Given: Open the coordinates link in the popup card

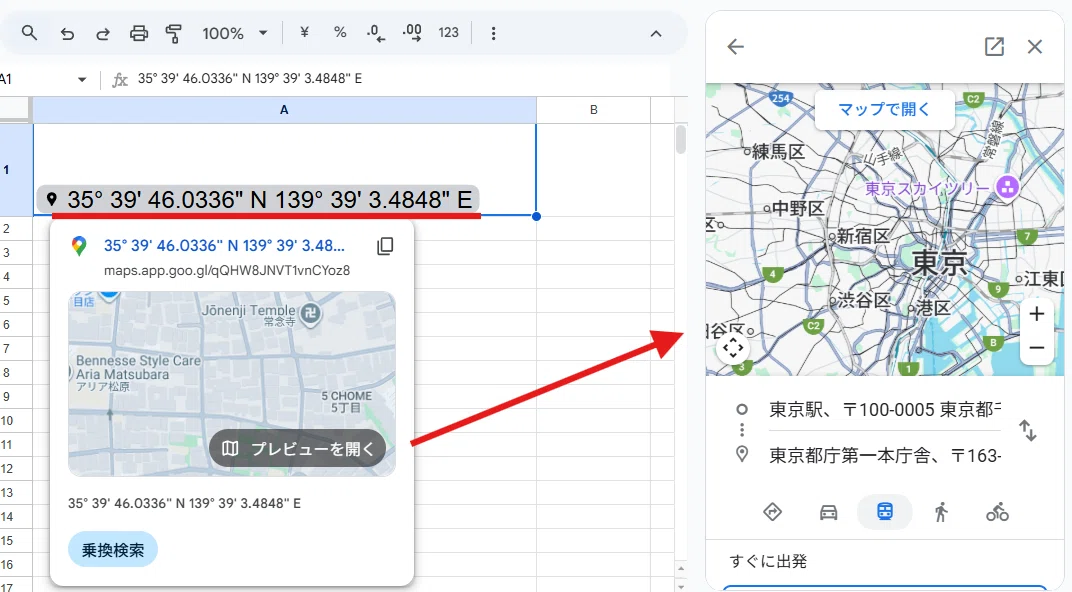Looking at the screenshot, I should pos(224,245).
